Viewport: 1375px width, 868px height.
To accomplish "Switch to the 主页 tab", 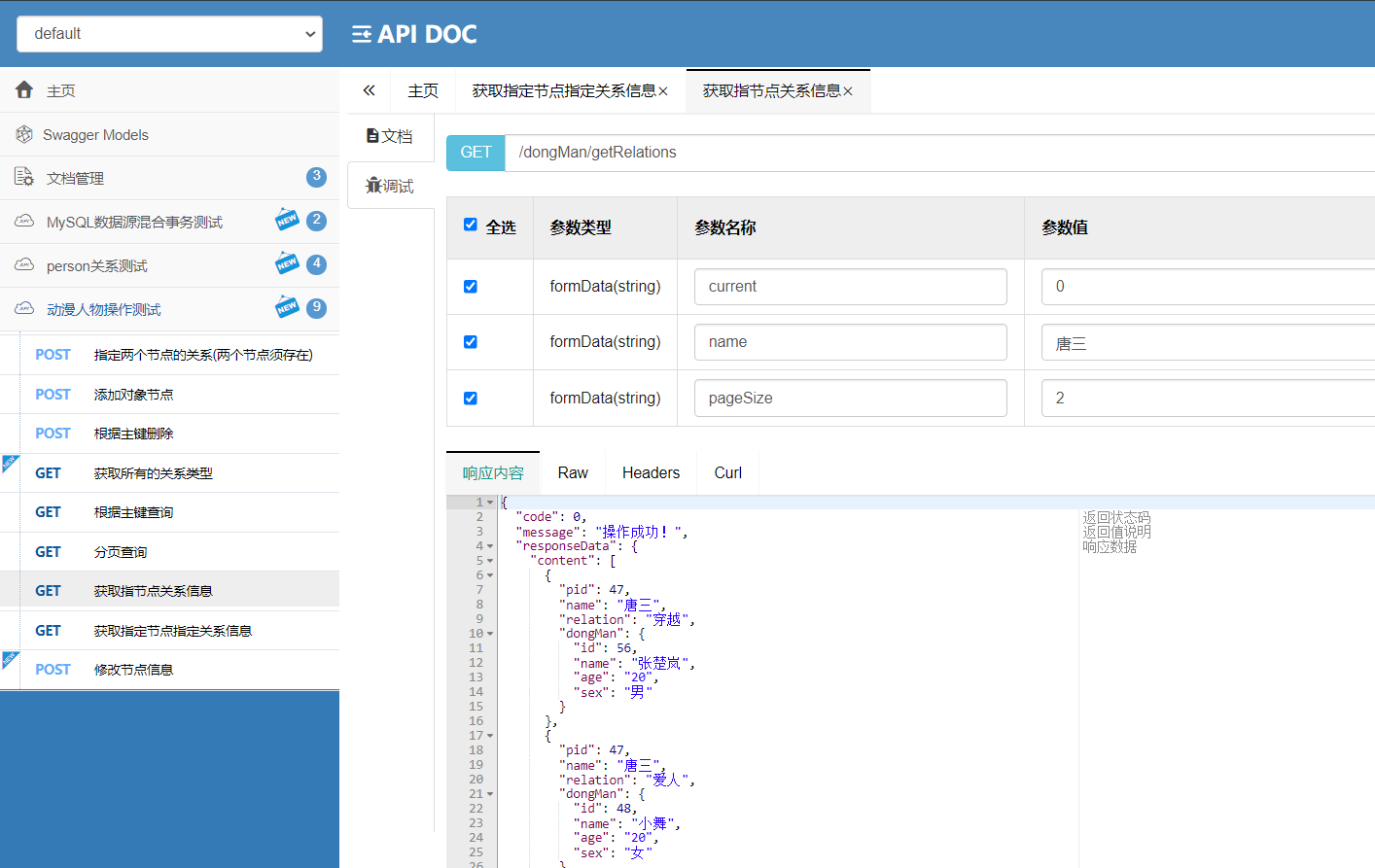I will pos(423,89).
